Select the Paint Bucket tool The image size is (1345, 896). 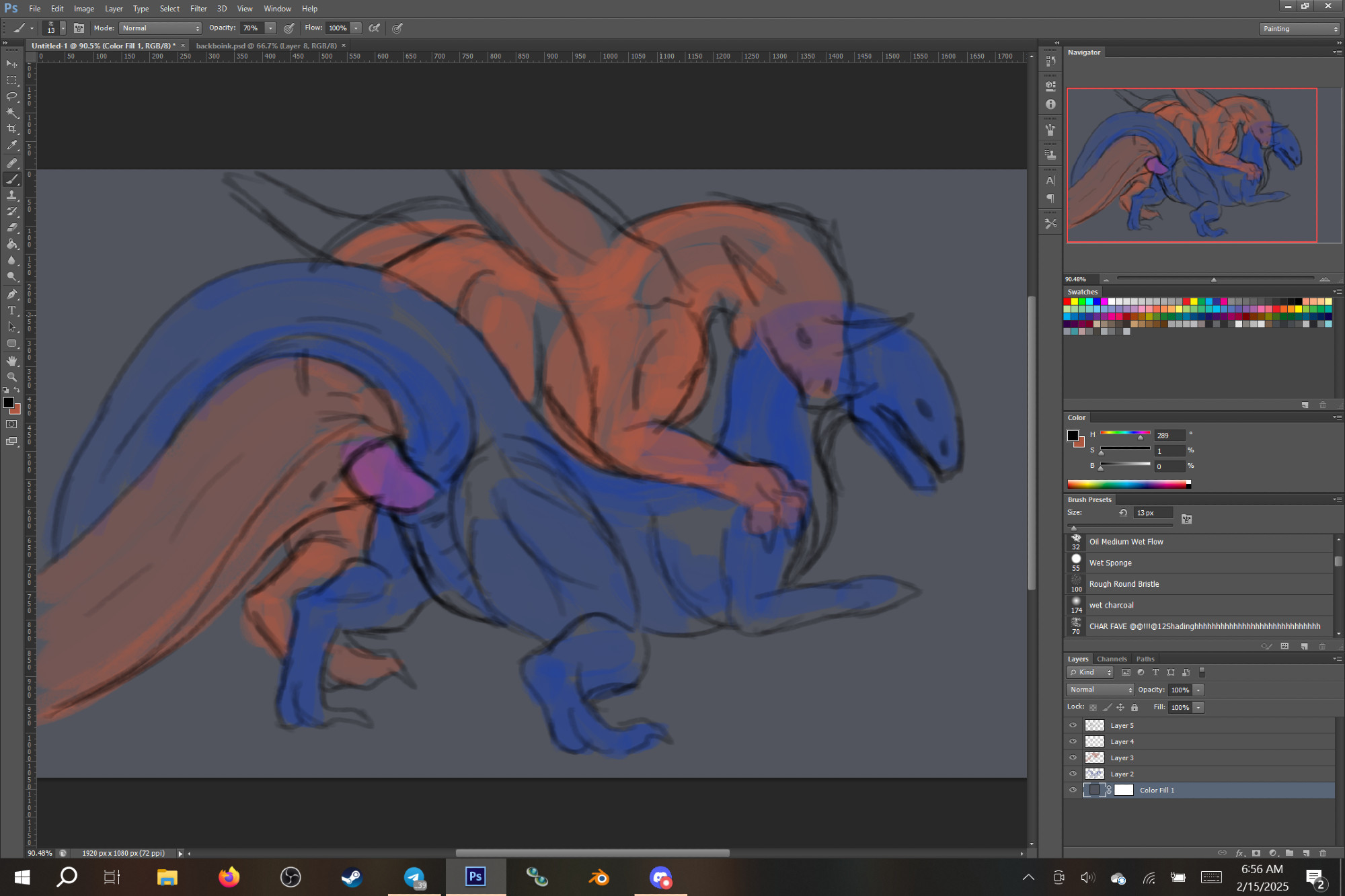click(12, 245)
